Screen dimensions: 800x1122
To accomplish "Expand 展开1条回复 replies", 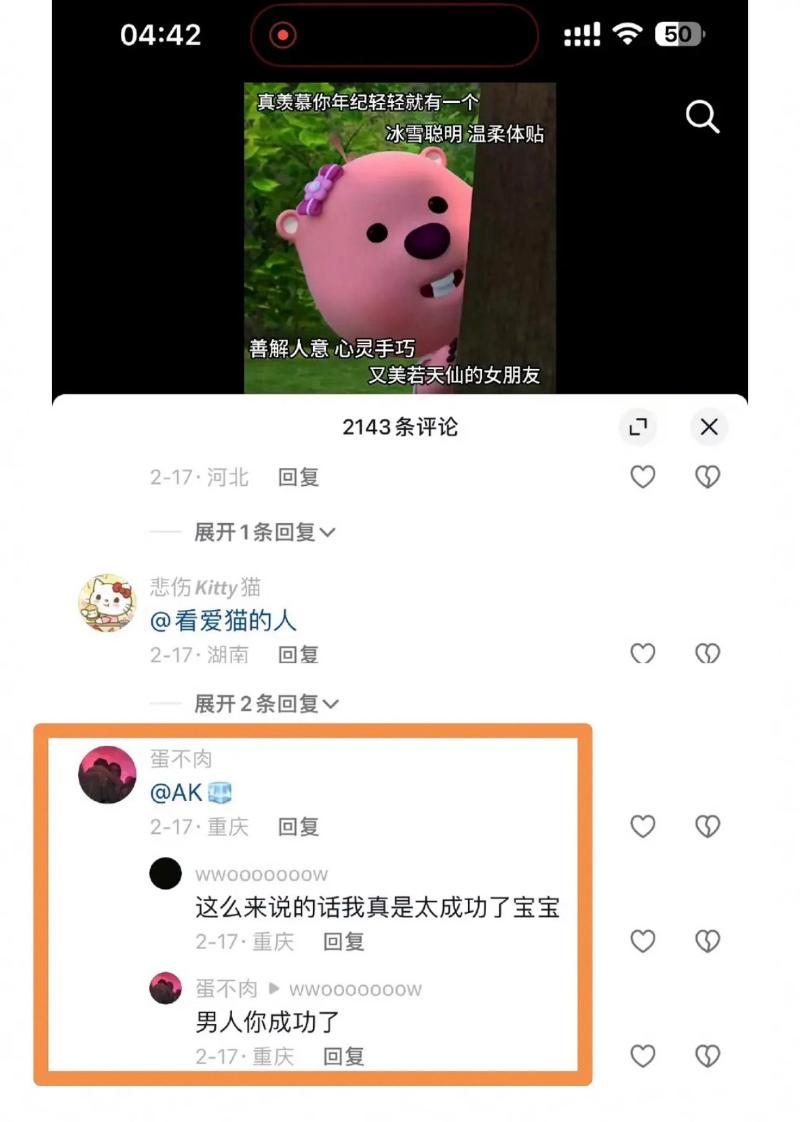I will click(x=264, y=532).
